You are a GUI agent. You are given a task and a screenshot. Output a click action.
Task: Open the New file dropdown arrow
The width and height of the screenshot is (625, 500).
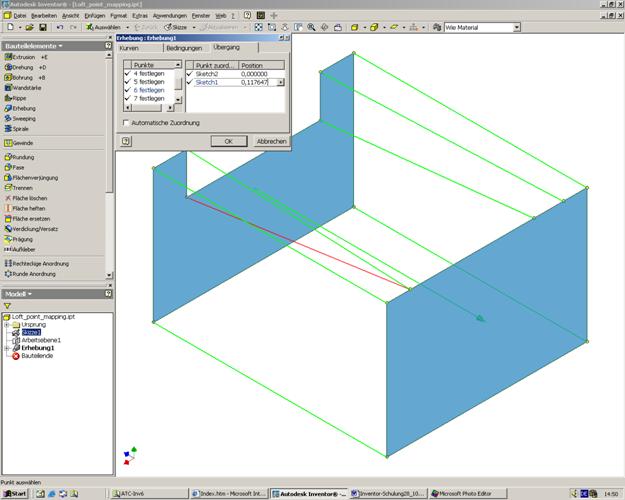[20, 28]
